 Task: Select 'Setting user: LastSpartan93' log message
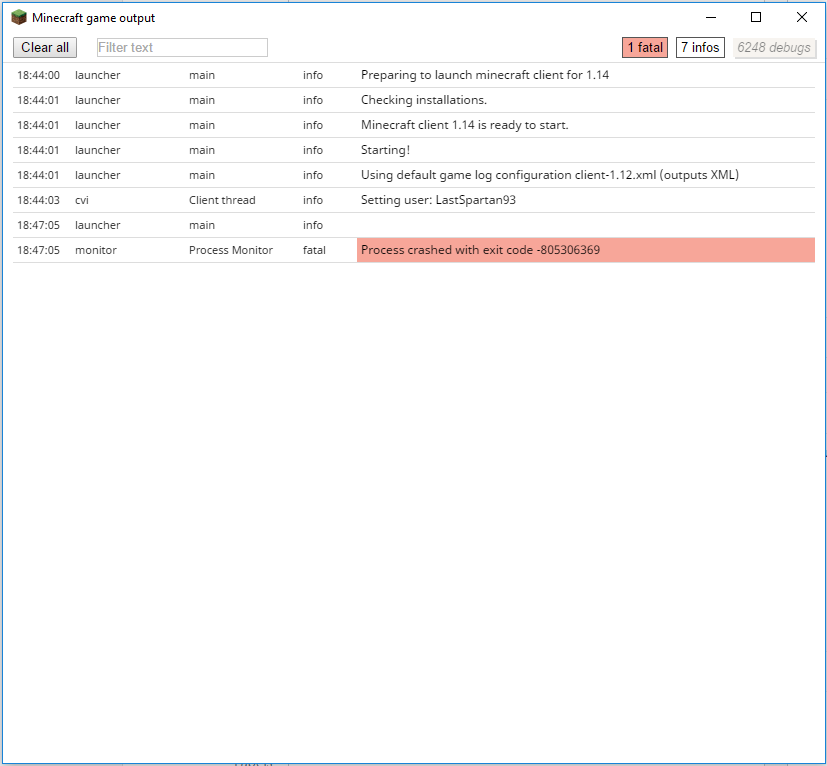438,200
